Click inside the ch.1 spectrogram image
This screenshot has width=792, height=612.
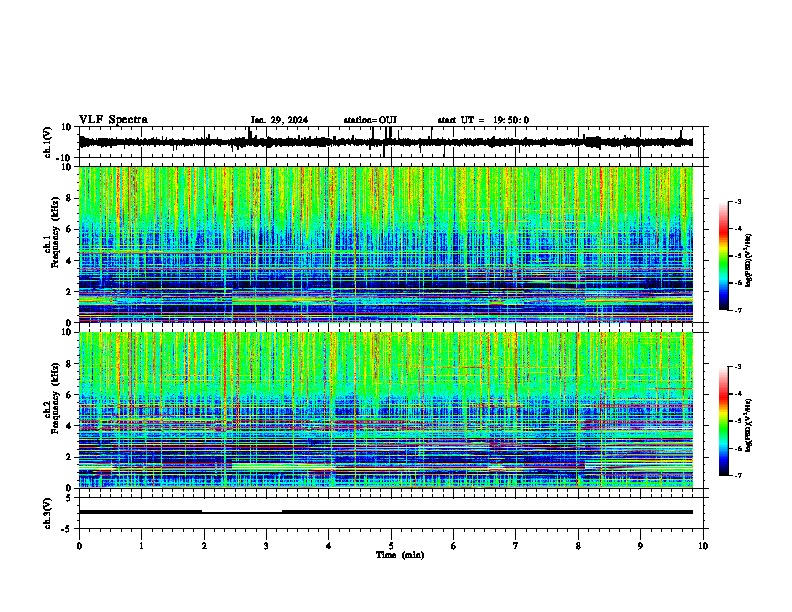pyautogui.click(x=385, y=244)
